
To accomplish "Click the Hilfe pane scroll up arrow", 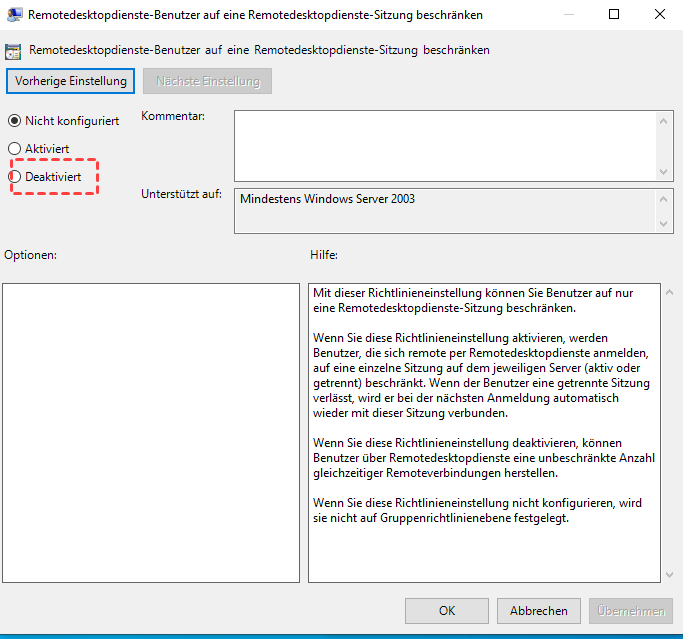I will [x=667, y=293].
